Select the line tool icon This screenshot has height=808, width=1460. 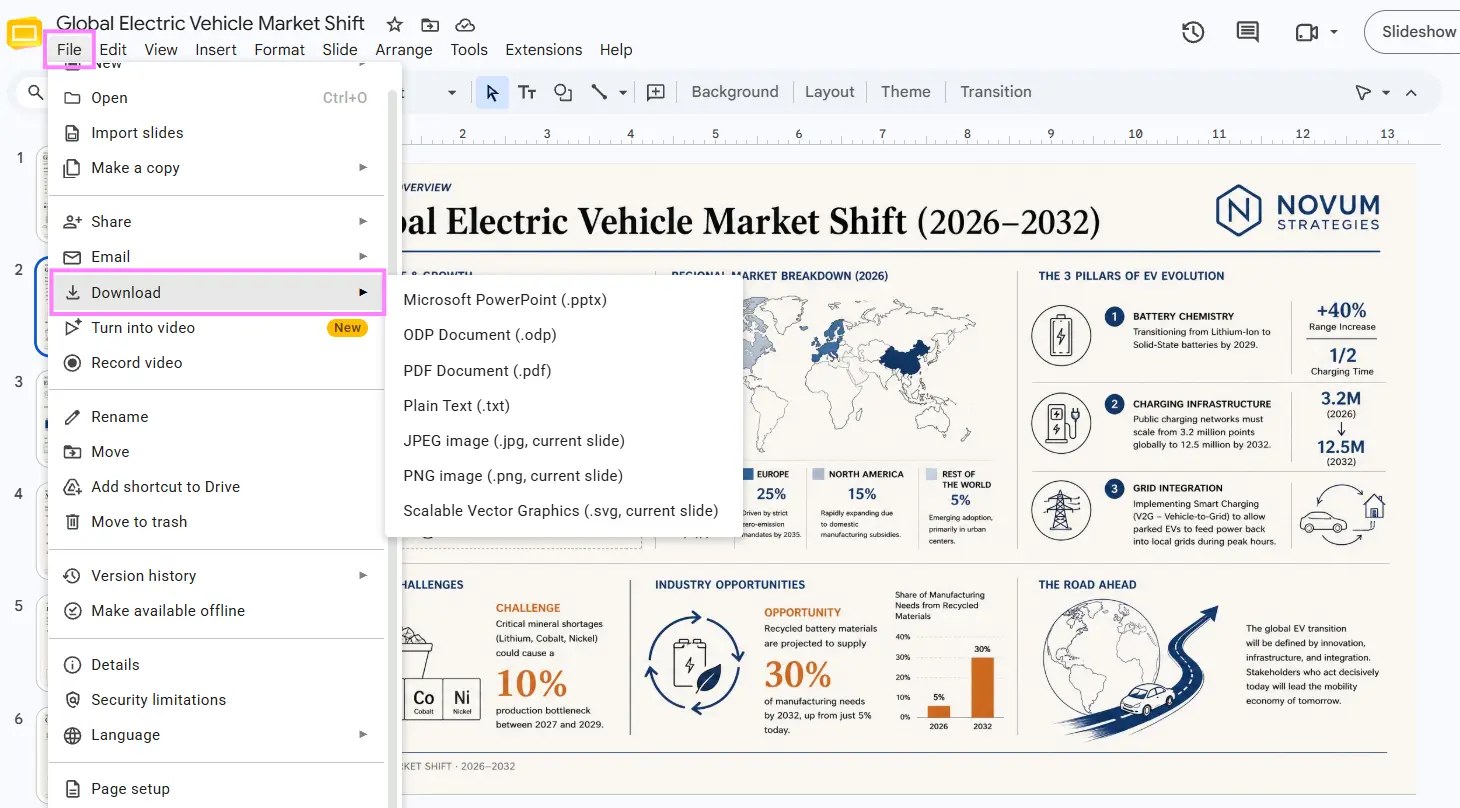[599, 92]
